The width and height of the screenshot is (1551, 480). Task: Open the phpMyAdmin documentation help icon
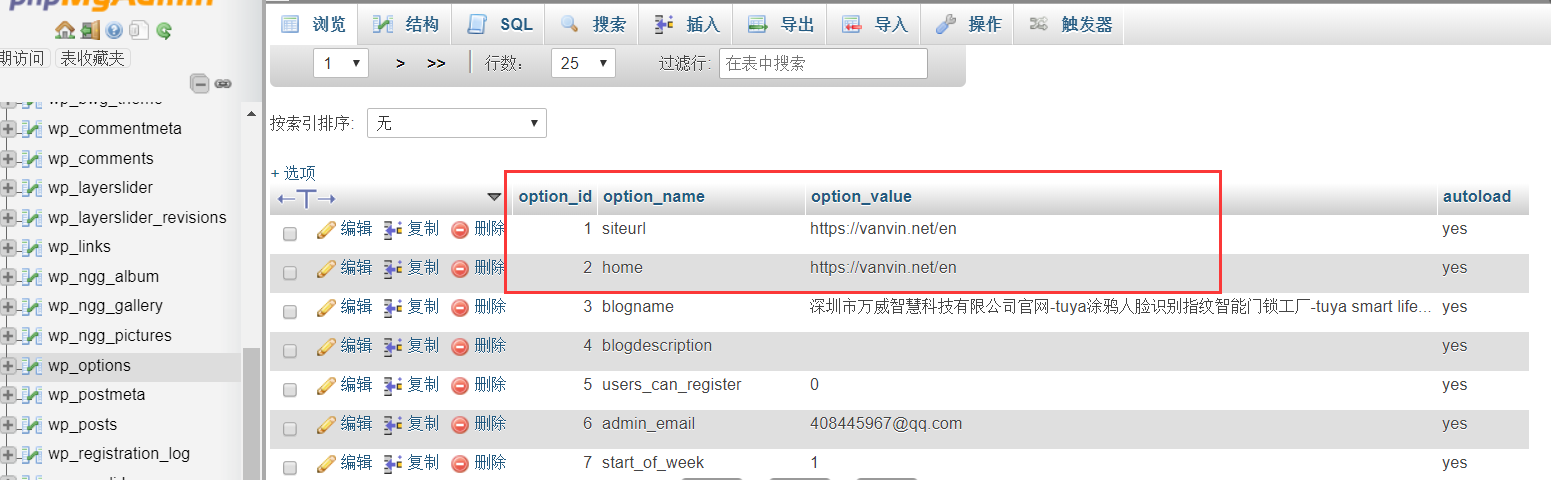coord(114,30)
